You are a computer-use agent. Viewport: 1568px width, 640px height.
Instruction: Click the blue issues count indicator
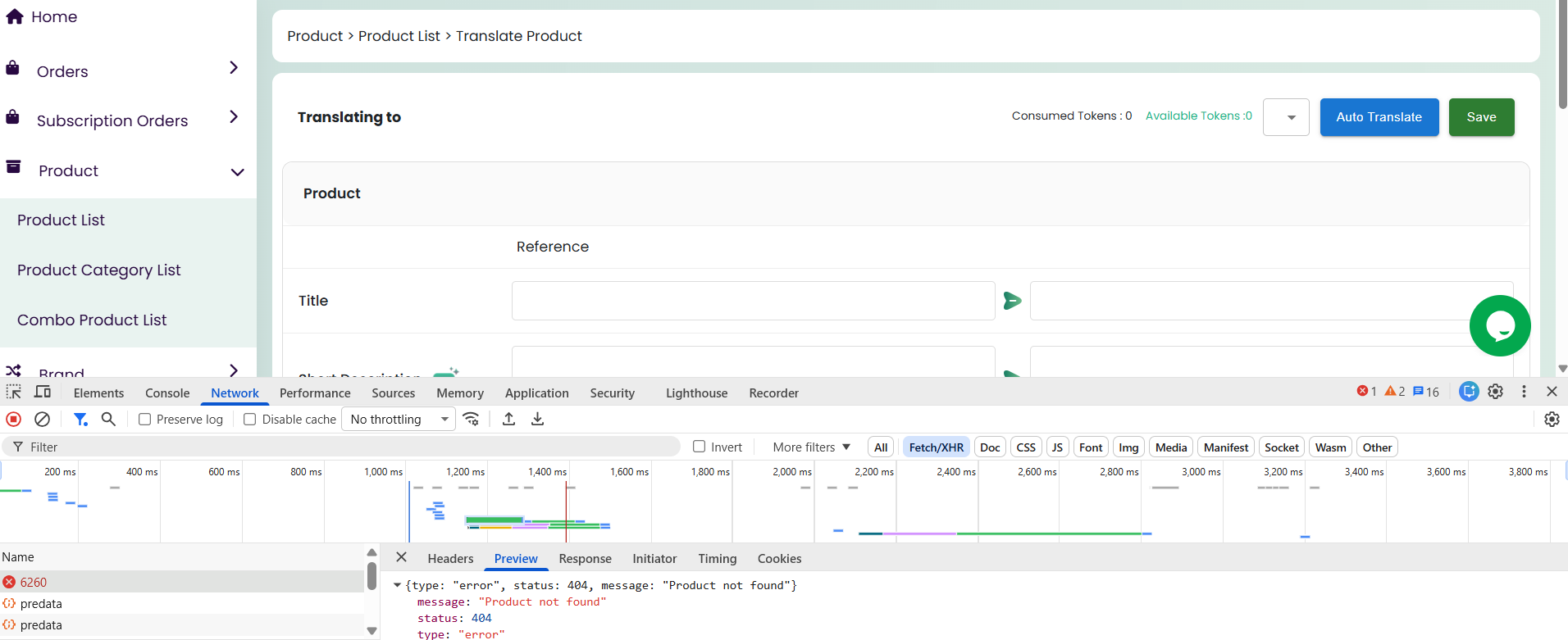(x=1426, y=392)
